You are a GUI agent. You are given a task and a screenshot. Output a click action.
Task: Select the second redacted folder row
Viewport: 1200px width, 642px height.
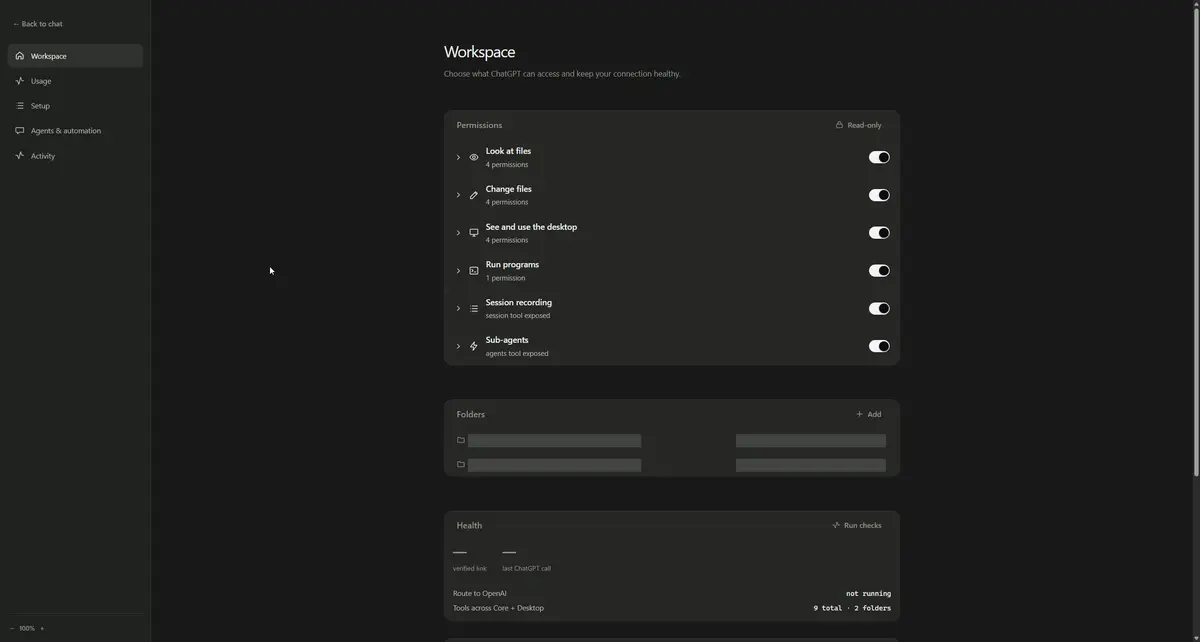[672, 464]
